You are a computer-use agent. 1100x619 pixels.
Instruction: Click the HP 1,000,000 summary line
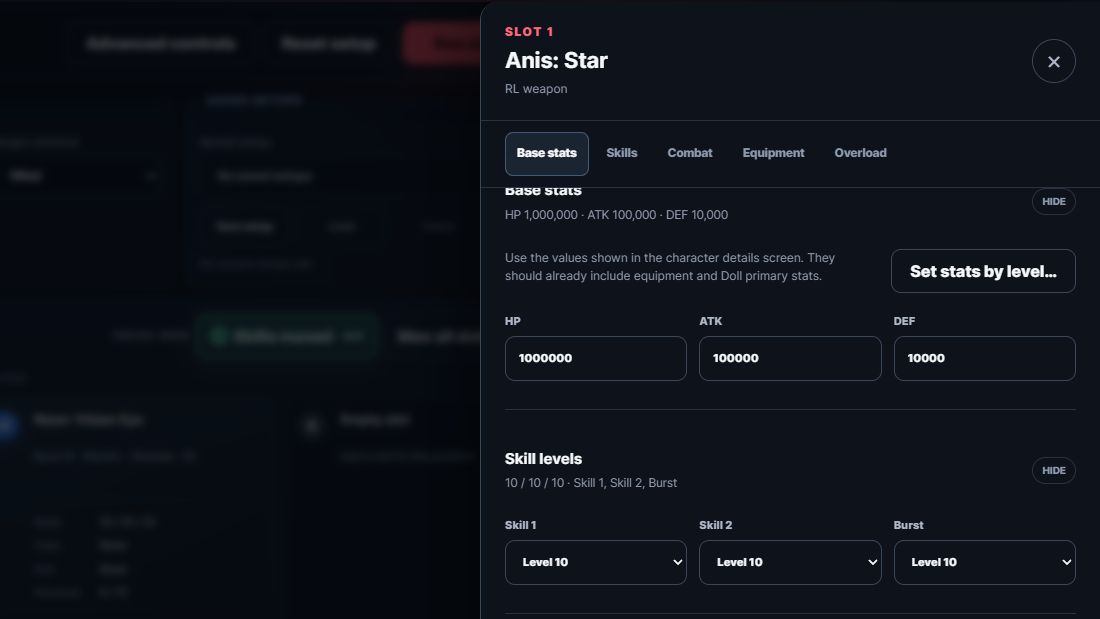tap(616, 215)
